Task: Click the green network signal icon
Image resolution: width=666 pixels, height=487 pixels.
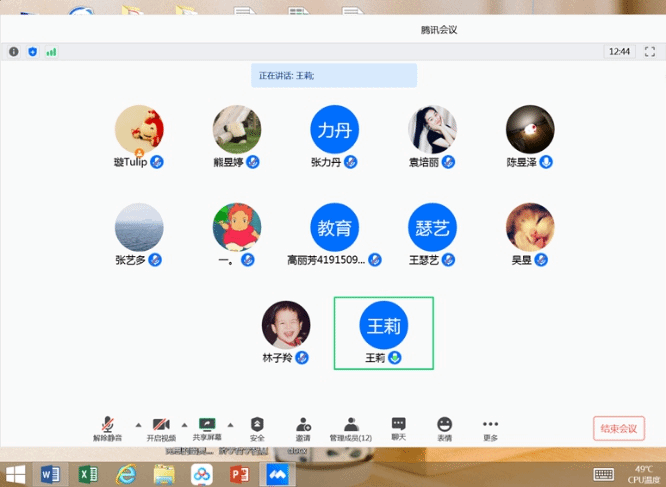Action: coord(51,51)
